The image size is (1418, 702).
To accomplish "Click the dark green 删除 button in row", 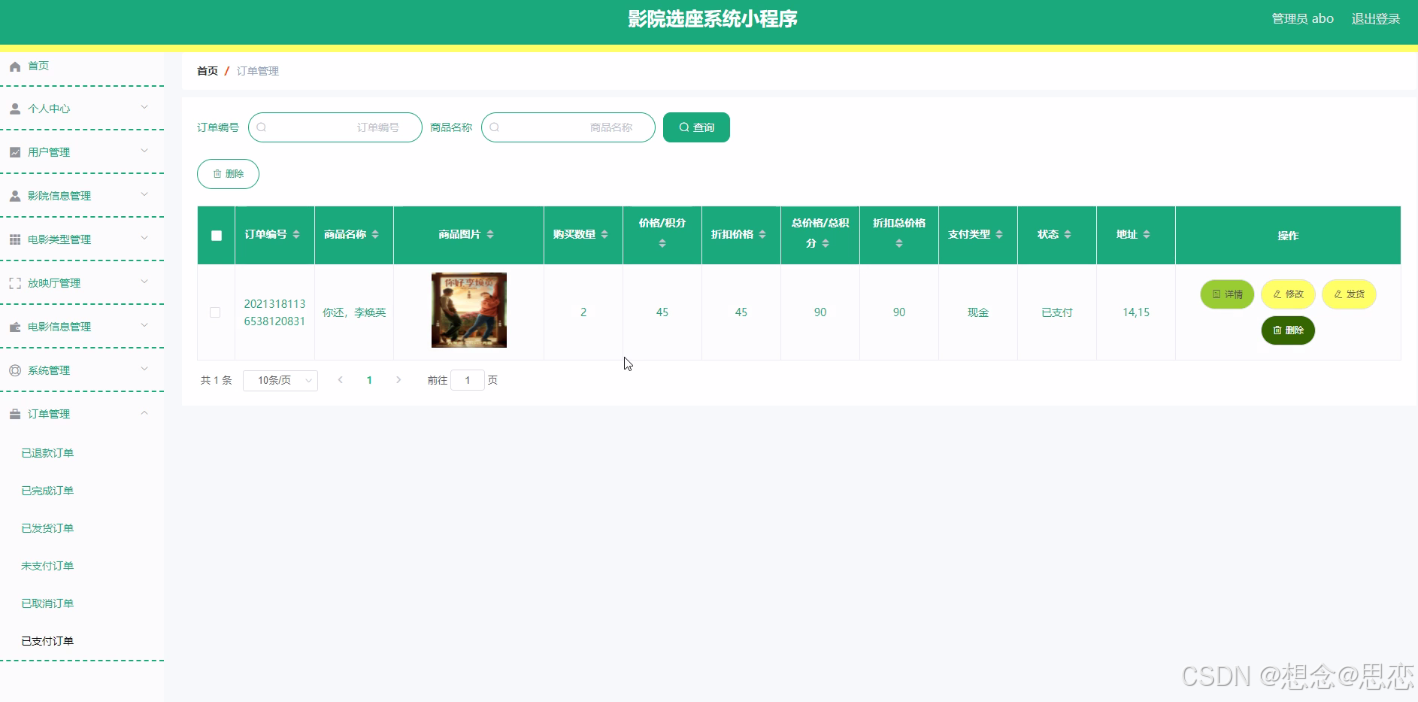I will coord(1288,330).
